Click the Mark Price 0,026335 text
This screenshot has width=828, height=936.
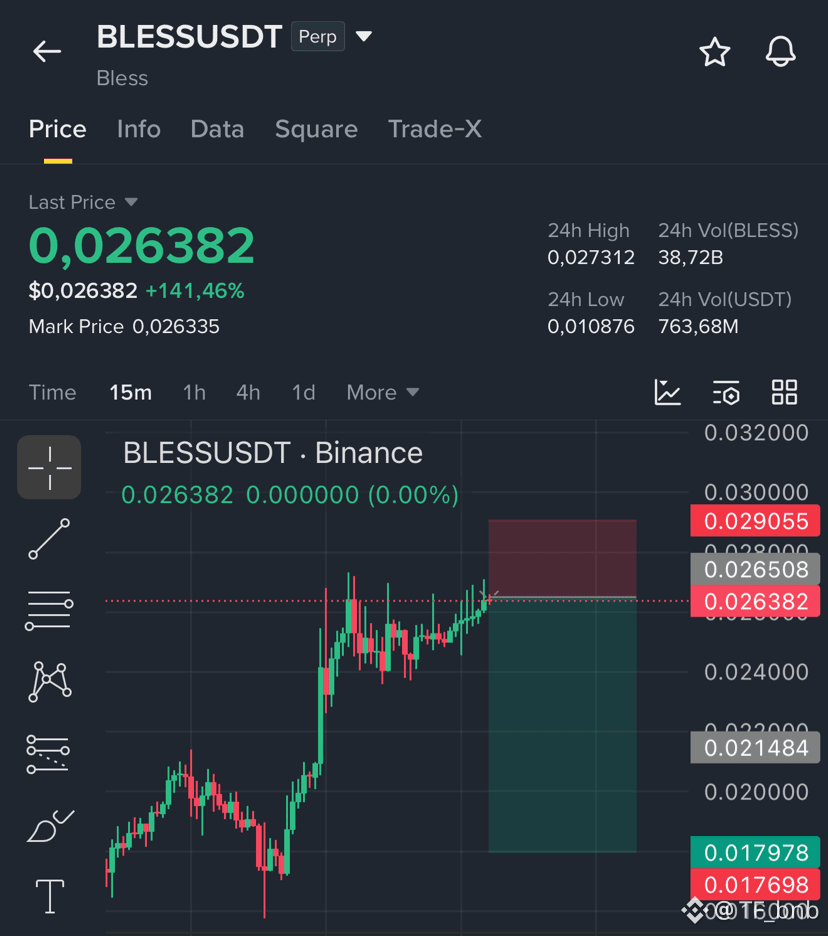coord(124,327)
